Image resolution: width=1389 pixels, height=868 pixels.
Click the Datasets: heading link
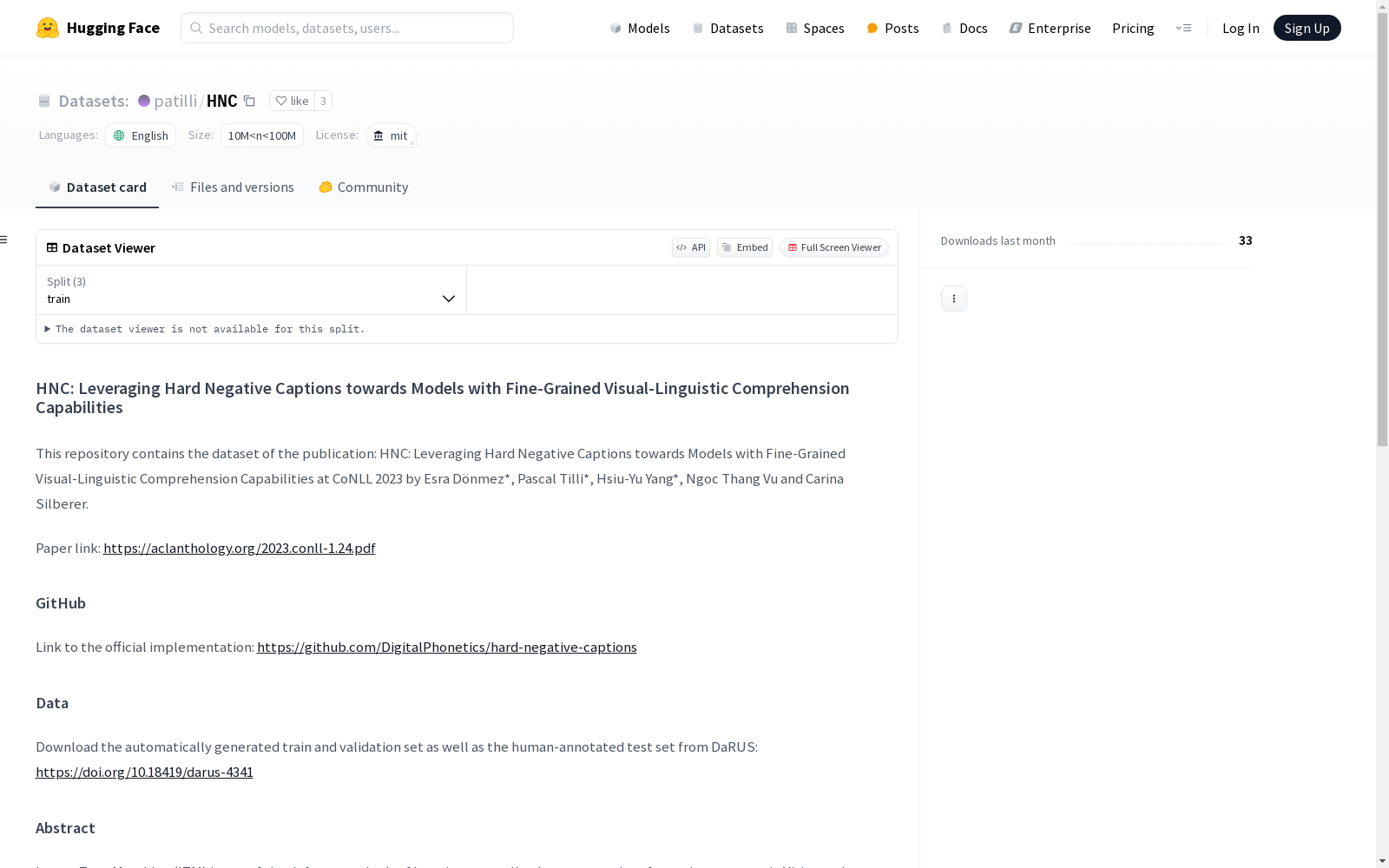(94, 101)
